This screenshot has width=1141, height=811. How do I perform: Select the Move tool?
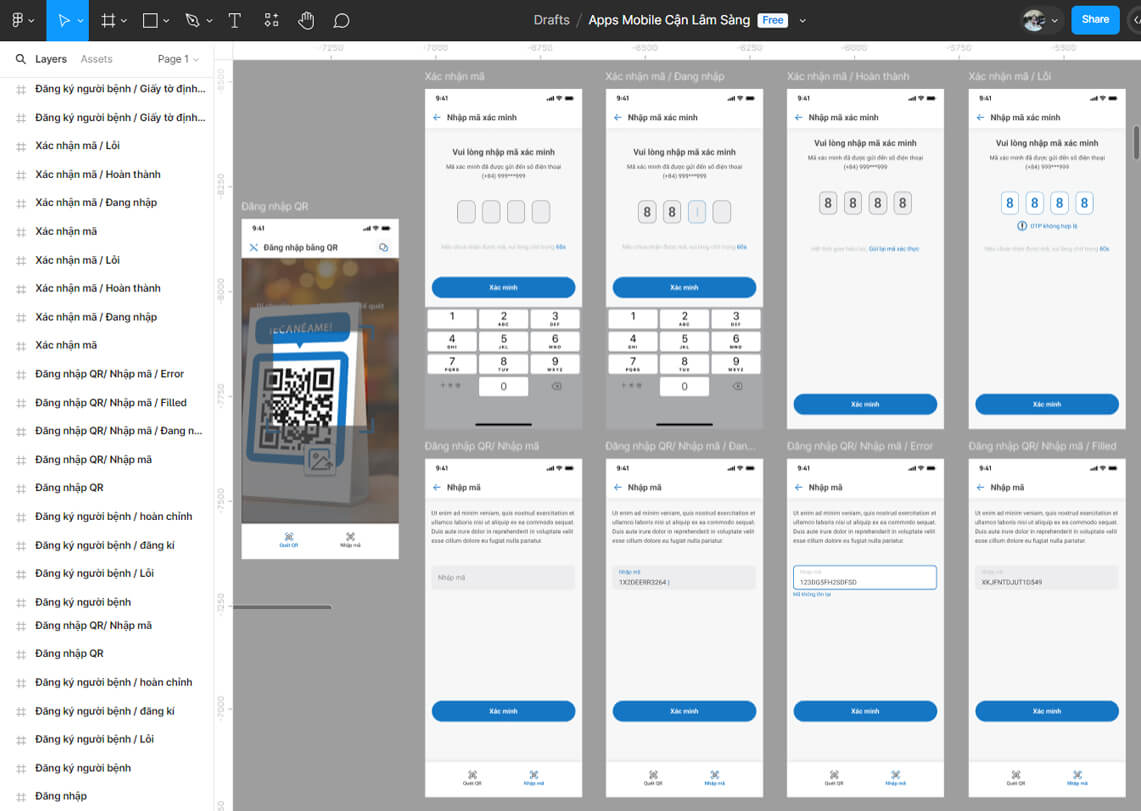point(64,20)
